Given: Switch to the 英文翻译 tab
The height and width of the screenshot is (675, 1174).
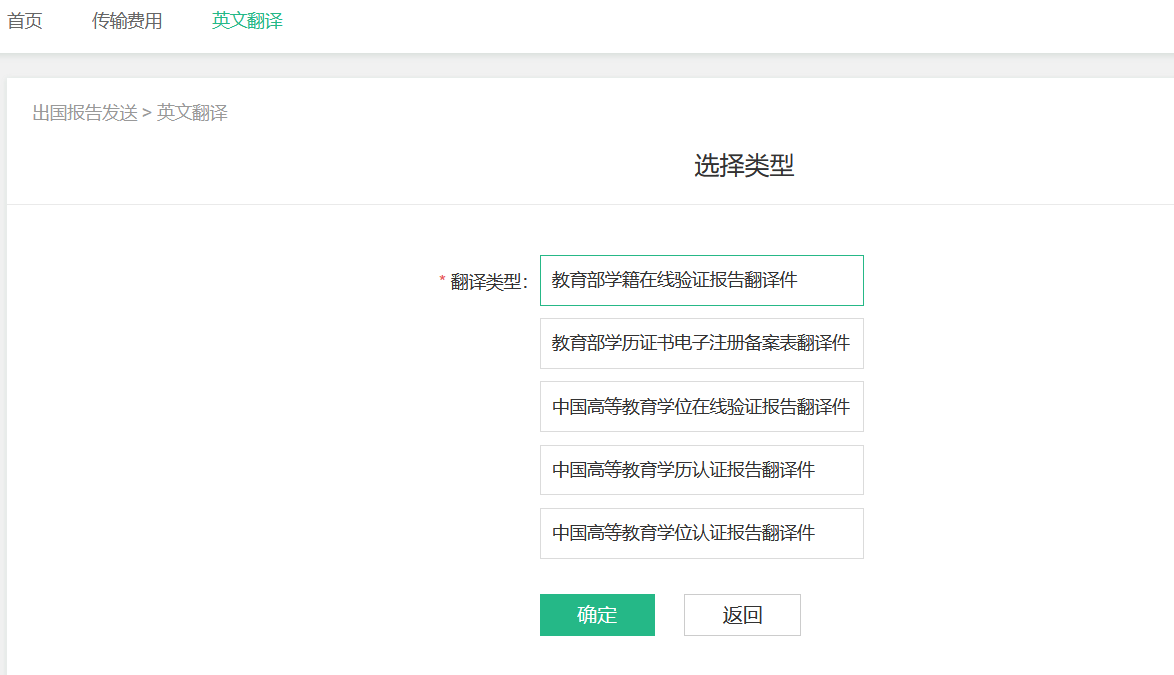Looking at the screenshot, I should (x=247, y=20).
